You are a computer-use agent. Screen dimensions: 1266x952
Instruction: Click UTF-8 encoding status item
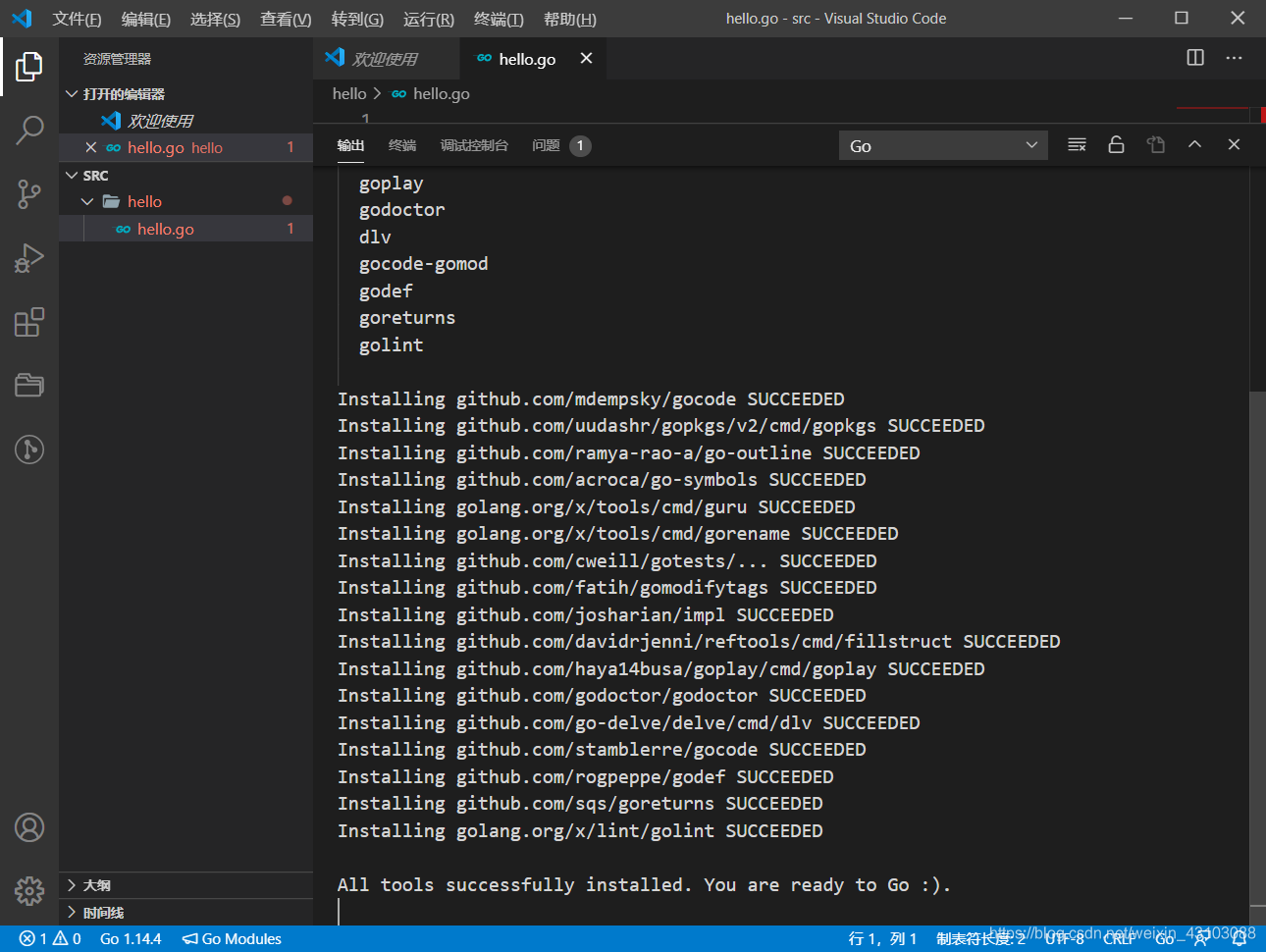(x=1065, y=939)
